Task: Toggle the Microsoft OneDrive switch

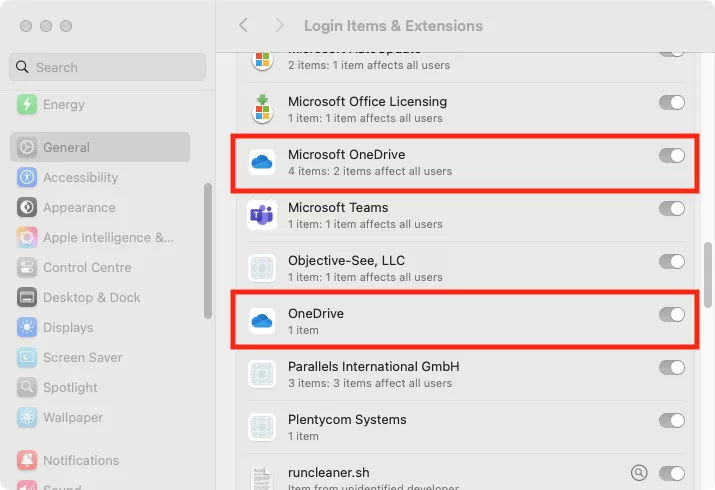Action: tap(672, 155)
